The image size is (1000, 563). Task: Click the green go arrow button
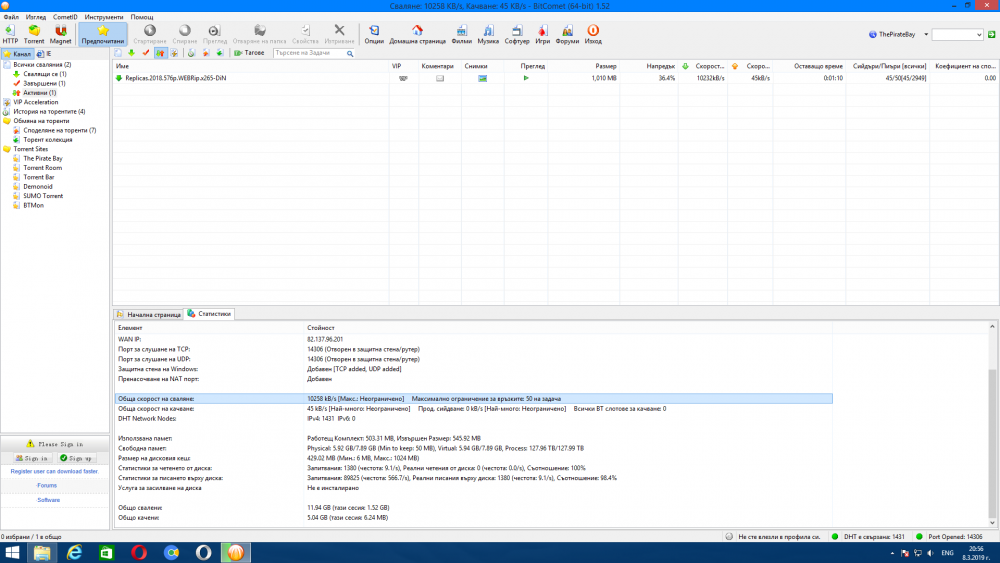coord(992,34)
